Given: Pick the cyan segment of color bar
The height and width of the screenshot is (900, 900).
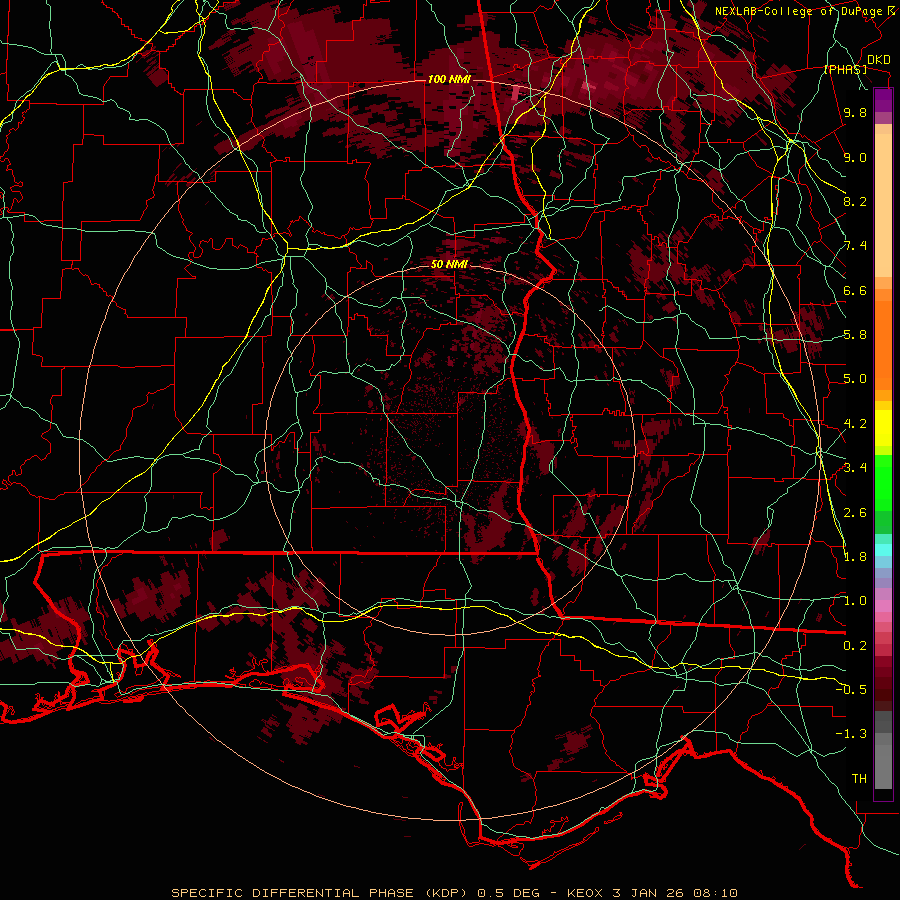Looking at the screenshot, I should coord(883,549).
